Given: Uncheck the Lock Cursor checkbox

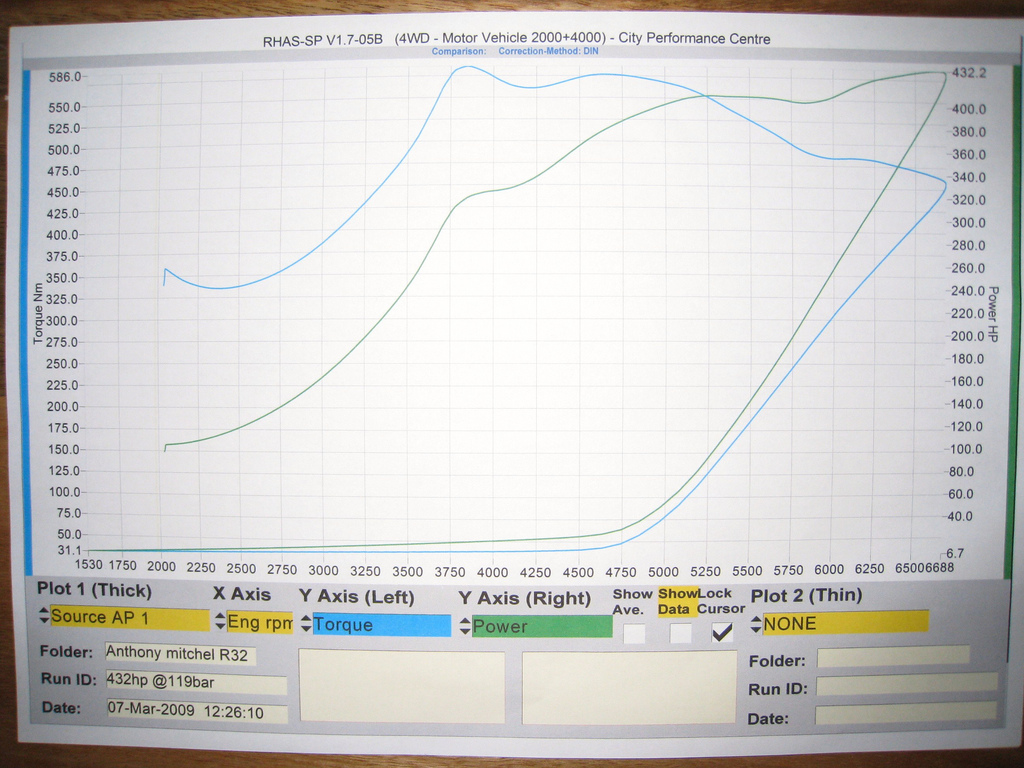Looking at the screenshot, I should click(x=723, y=632).
